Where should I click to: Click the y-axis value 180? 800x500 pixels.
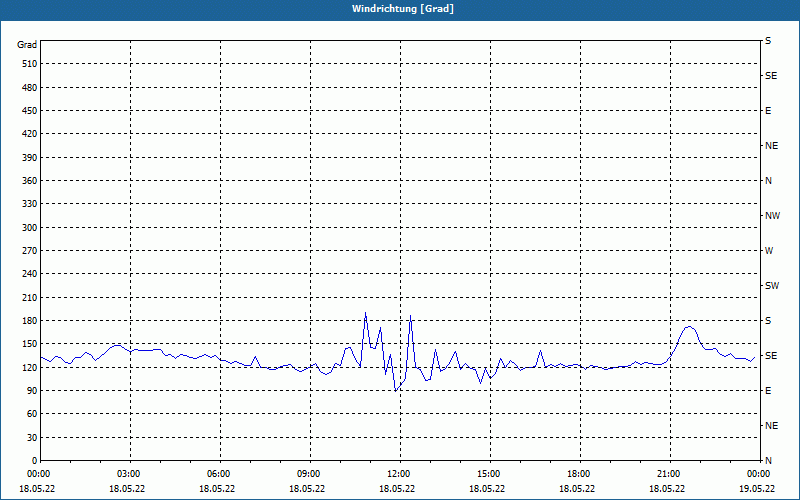coord(30,321)
